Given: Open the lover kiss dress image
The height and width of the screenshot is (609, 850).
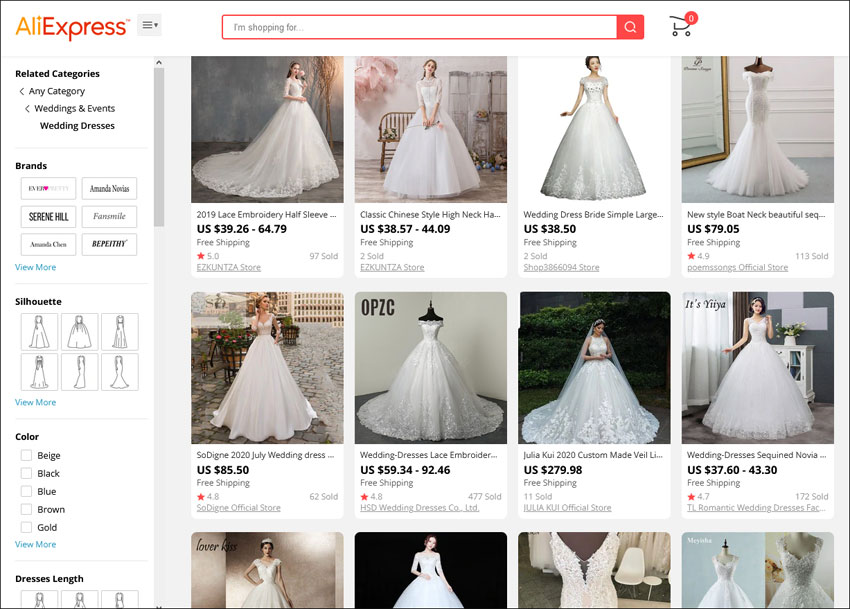Looking at the screenshot, I should pyautogui.click(x=267, y=570).
